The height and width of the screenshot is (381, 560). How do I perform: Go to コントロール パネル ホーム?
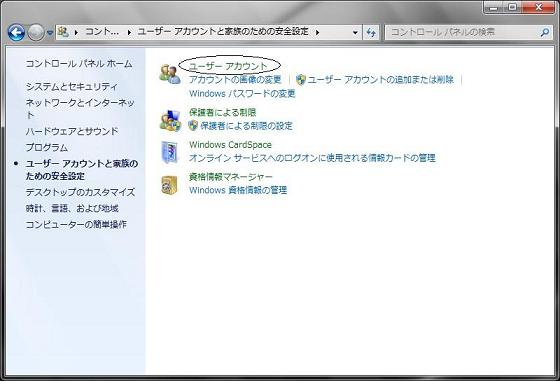point(79,64)
